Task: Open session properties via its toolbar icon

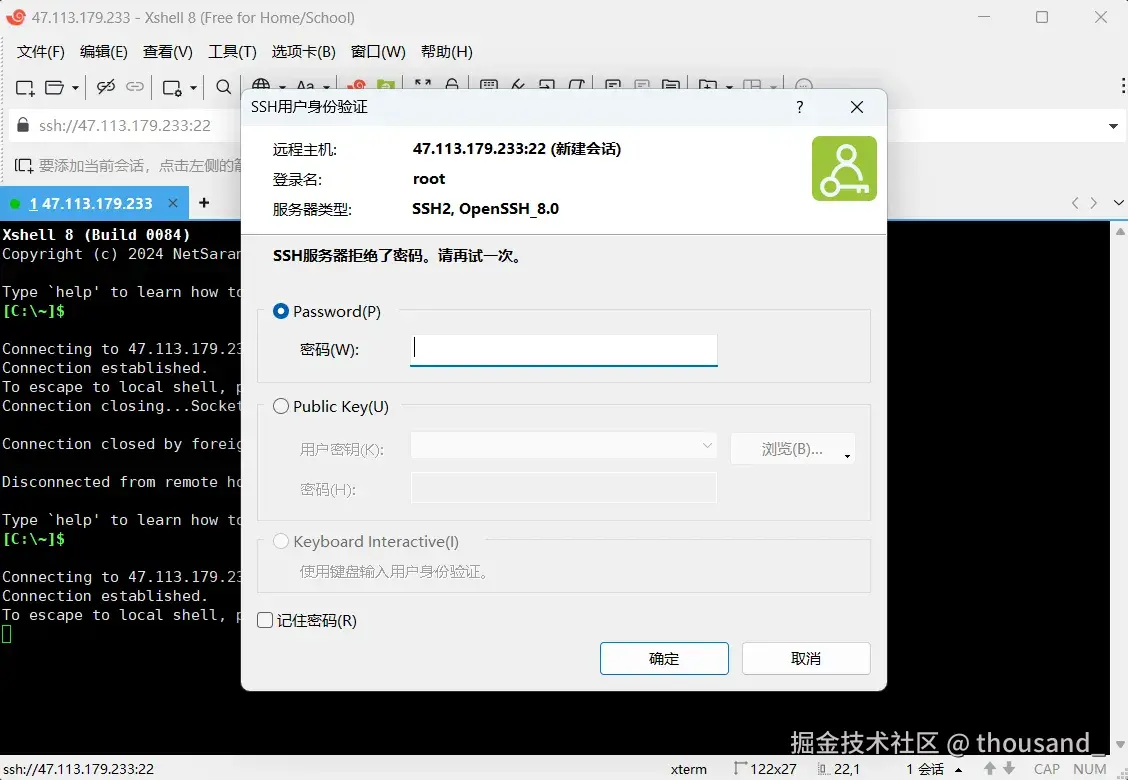Action: click(x=172, y=87)
